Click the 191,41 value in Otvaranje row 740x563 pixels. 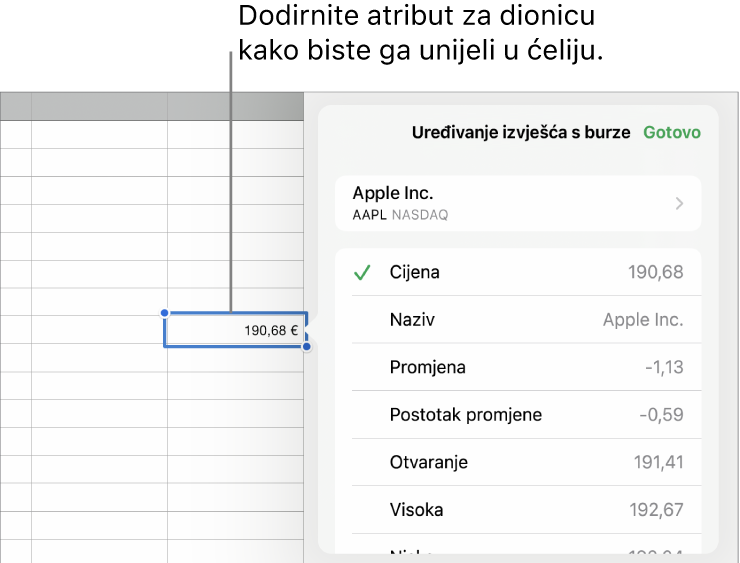658,462
